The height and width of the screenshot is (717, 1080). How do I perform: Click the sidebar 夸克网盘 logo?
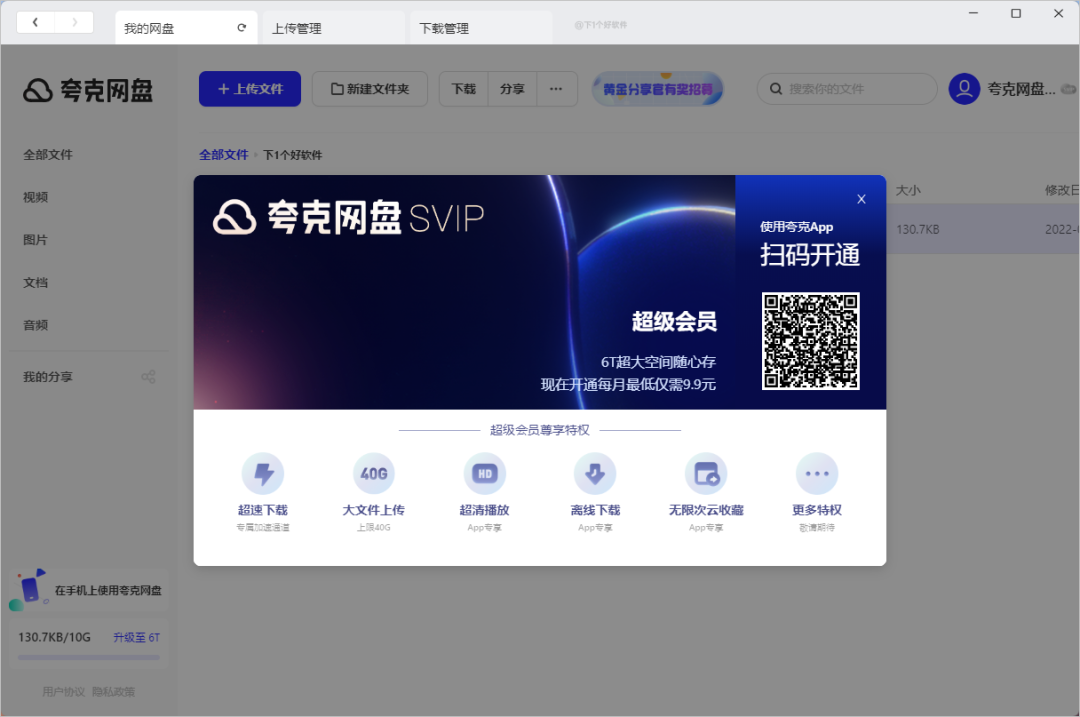pos(88,90)
